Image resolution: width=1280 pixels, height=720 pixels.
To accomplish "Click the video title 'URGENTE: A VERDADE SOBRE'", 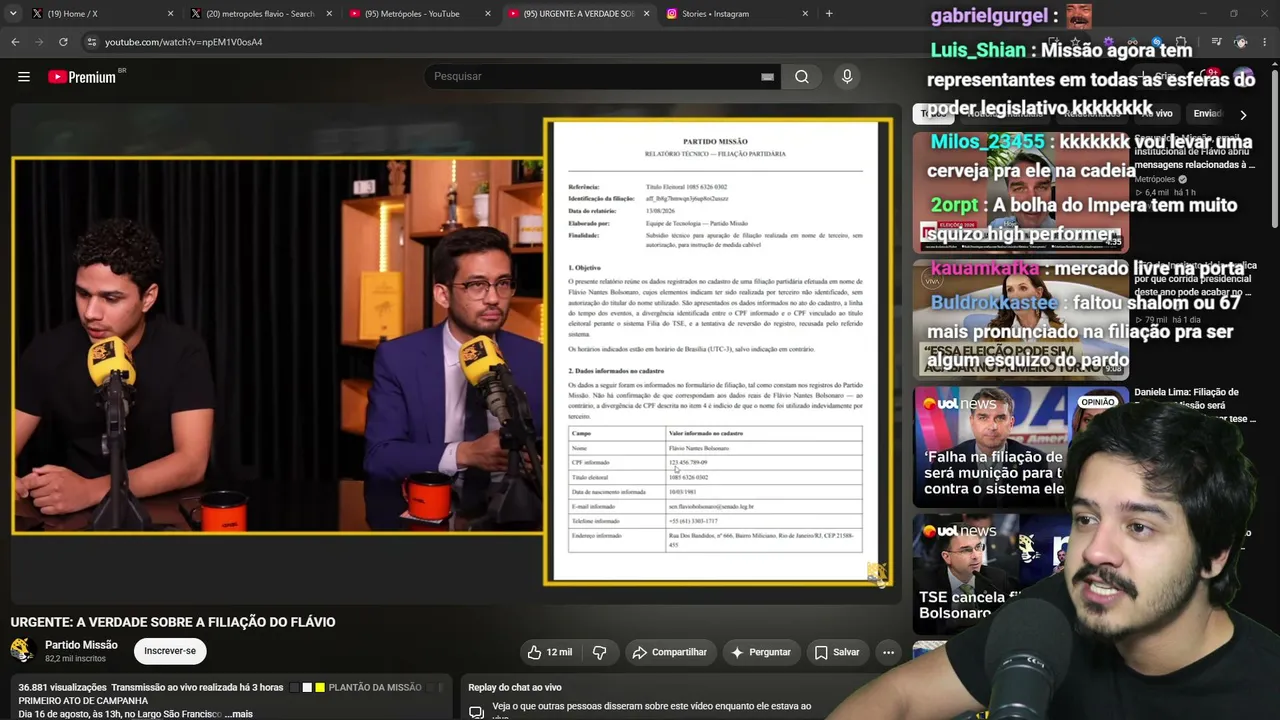I will point(173,622).
